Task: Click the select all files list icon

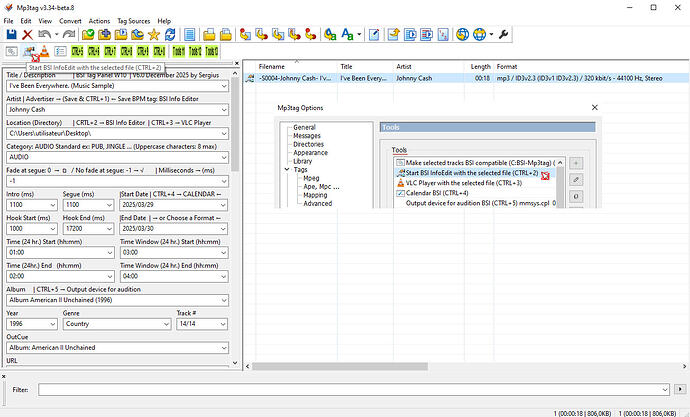Action: [190, 34]
